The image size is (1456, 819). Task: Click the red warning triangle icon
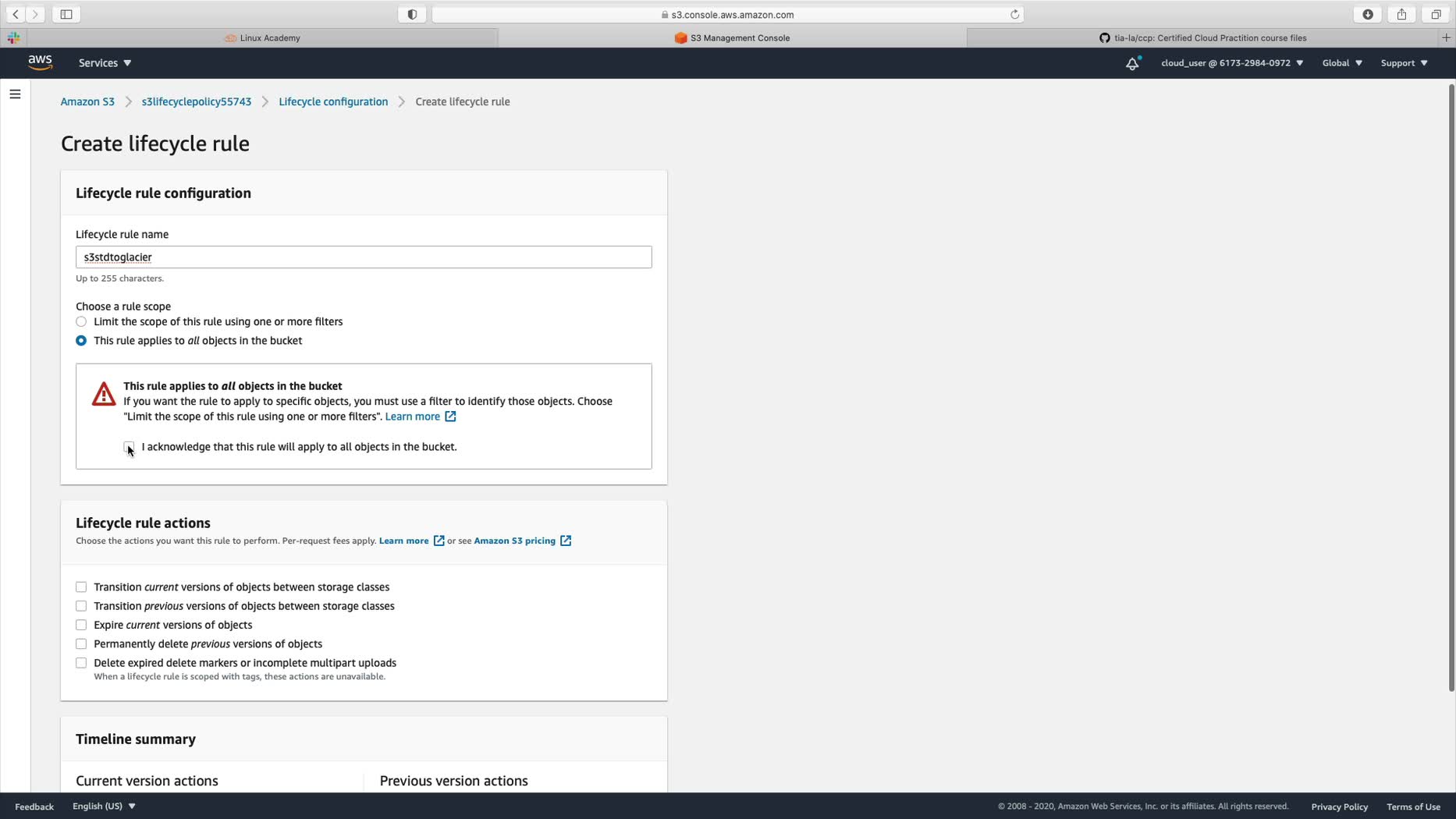(103, 394)
